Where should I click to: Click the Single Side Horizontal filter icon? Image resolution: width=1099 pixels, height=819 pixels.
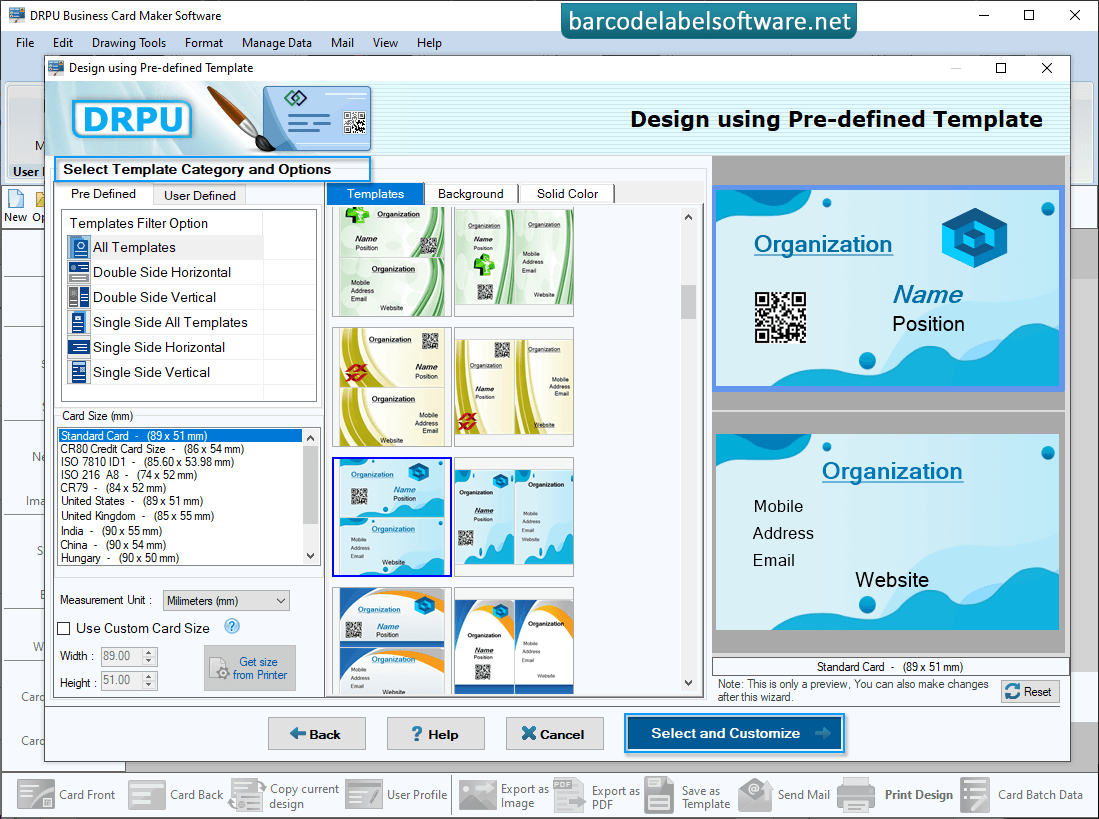(78, 347)
